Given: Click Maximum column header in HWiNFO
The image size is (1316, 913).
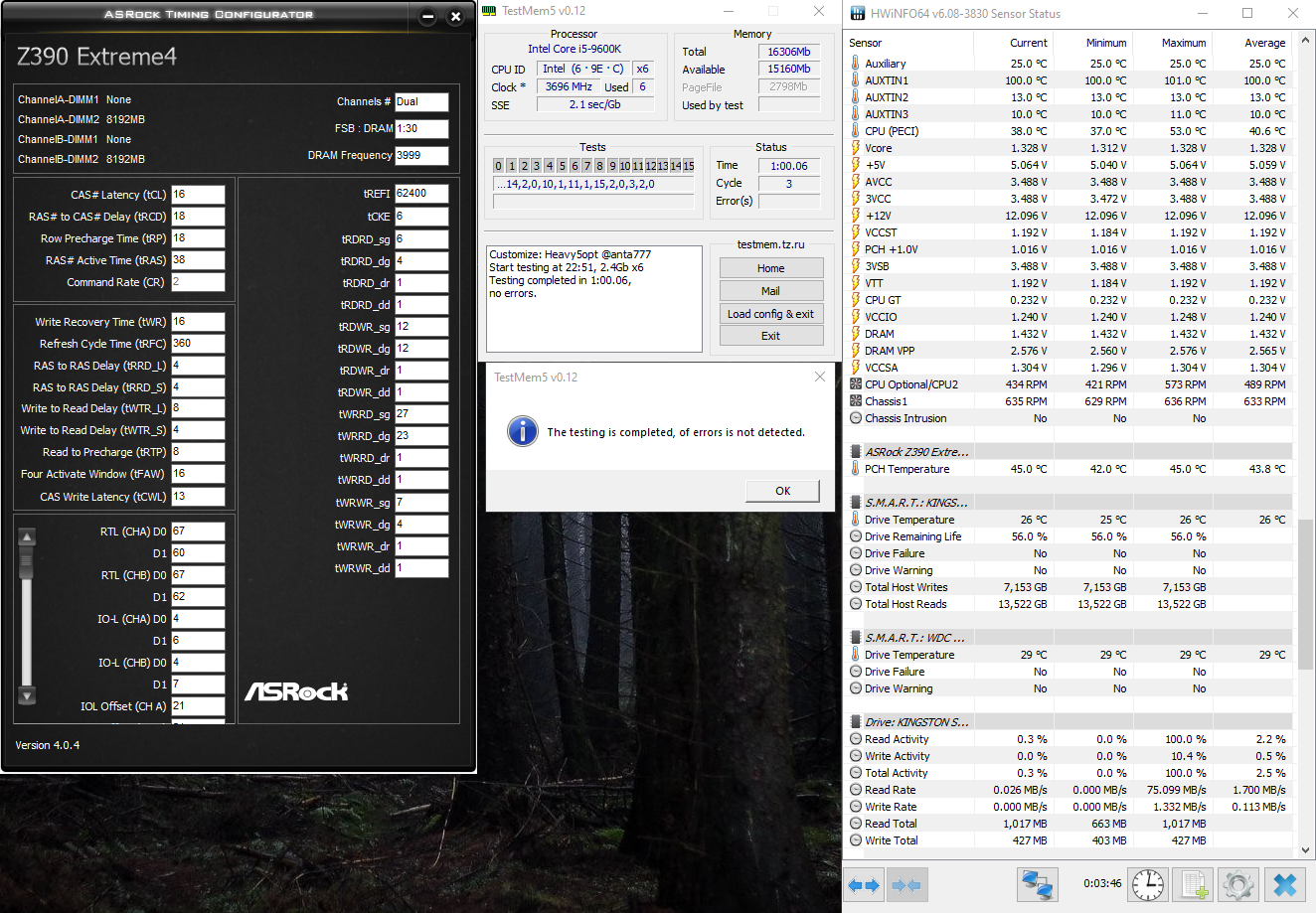Looking at the screenshot, I should (x=1172, y=43).
